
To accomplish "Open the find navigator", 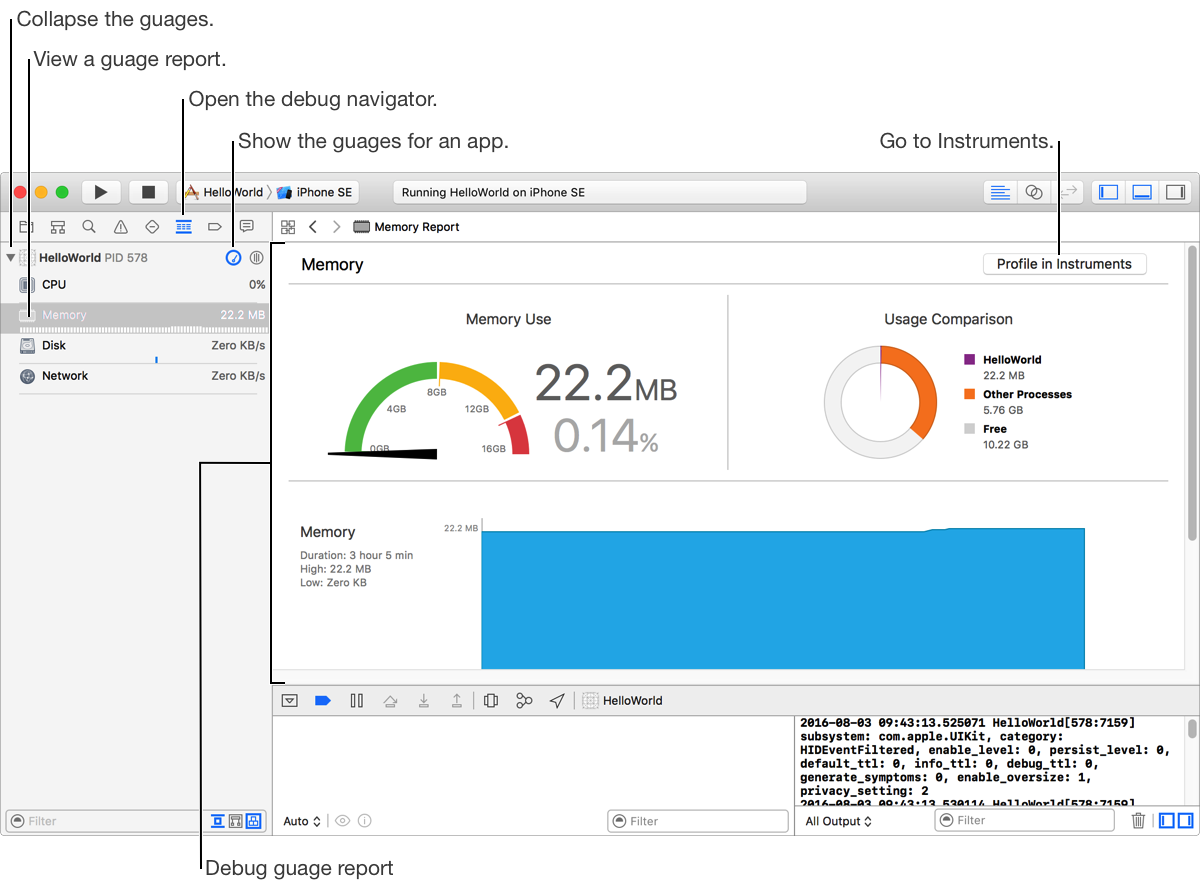I will point(89,227).
